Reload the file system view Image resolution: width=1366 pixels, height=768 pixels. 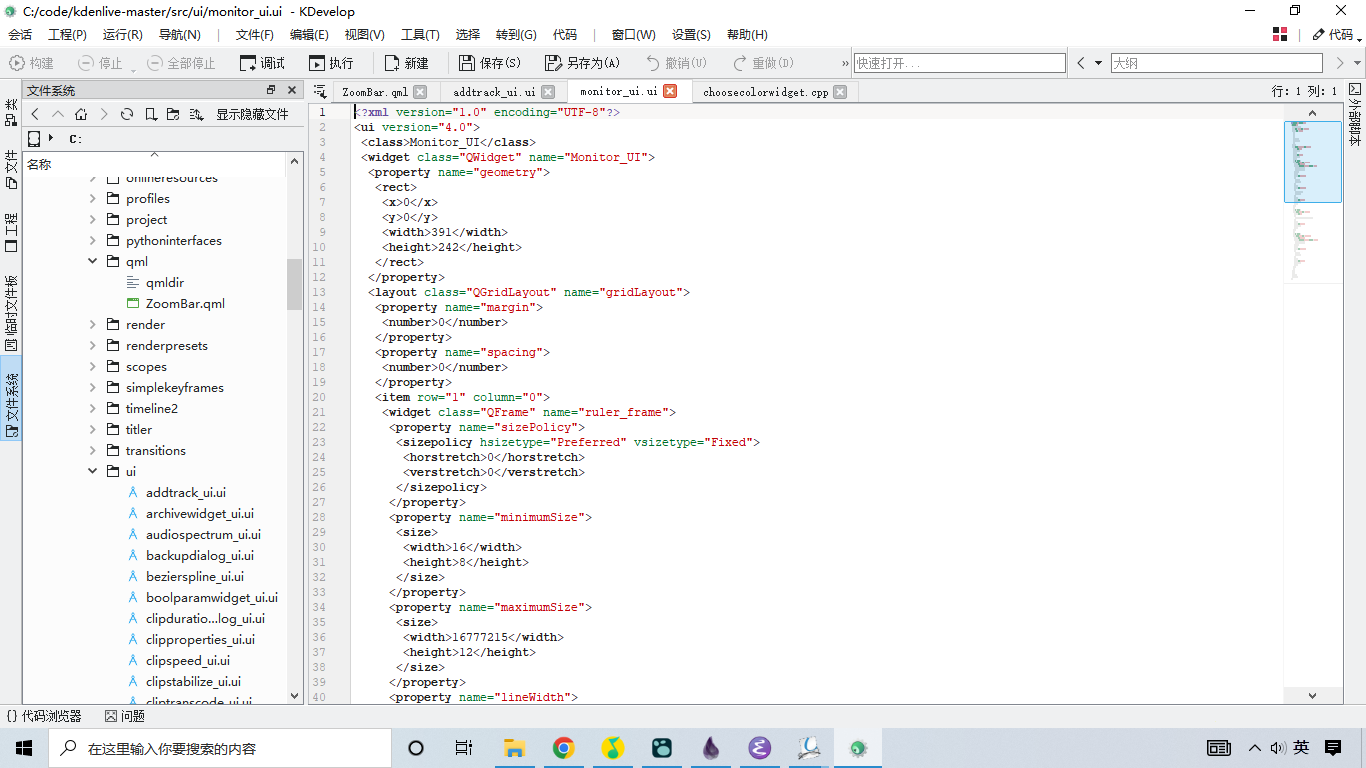127,114
